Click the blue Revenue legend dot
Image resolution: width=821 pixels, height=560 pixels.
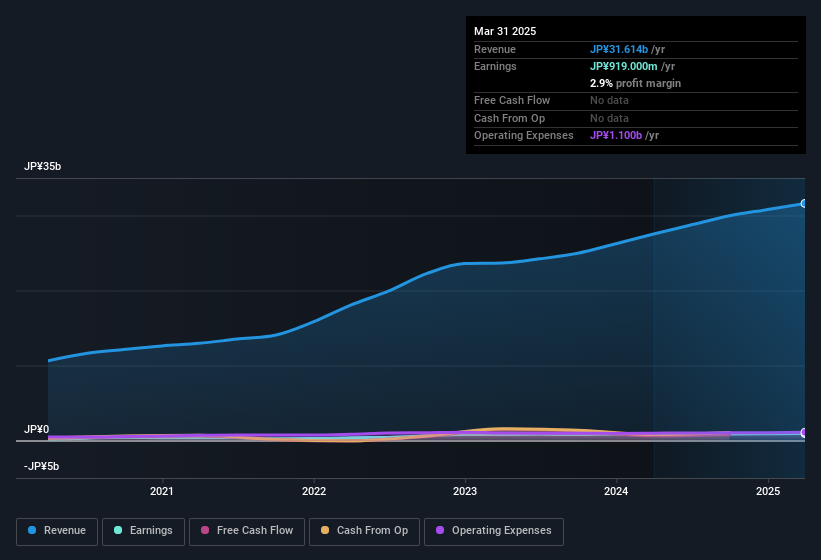pyautogui.click(x=32, y=530)
